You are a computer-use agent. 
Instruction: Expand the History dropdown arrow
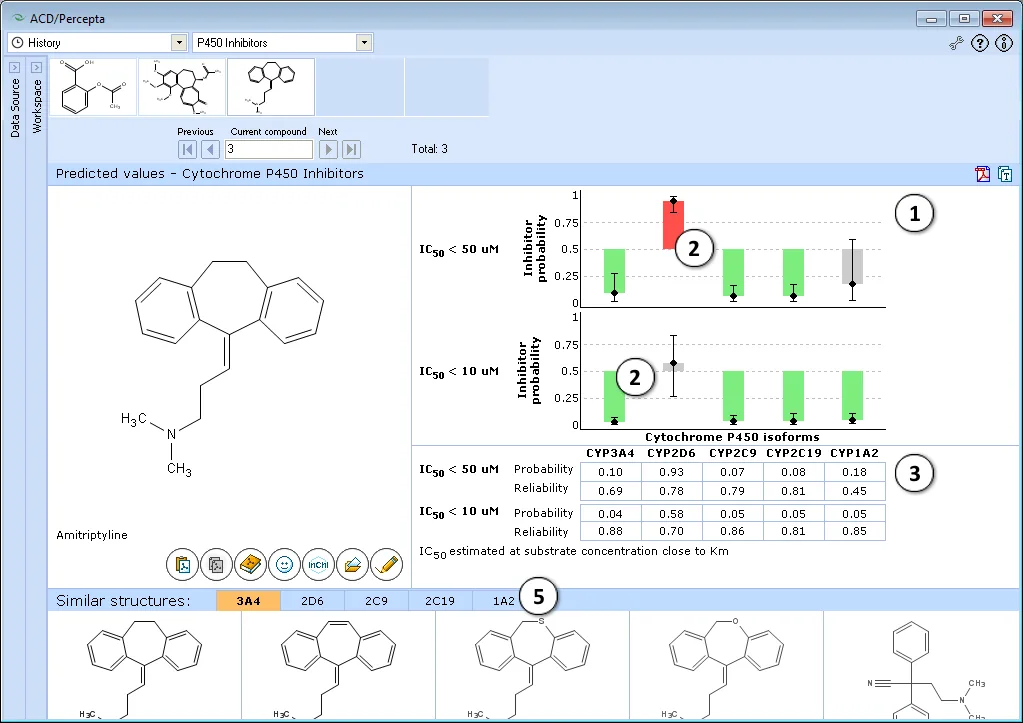(x=179, y=42)
